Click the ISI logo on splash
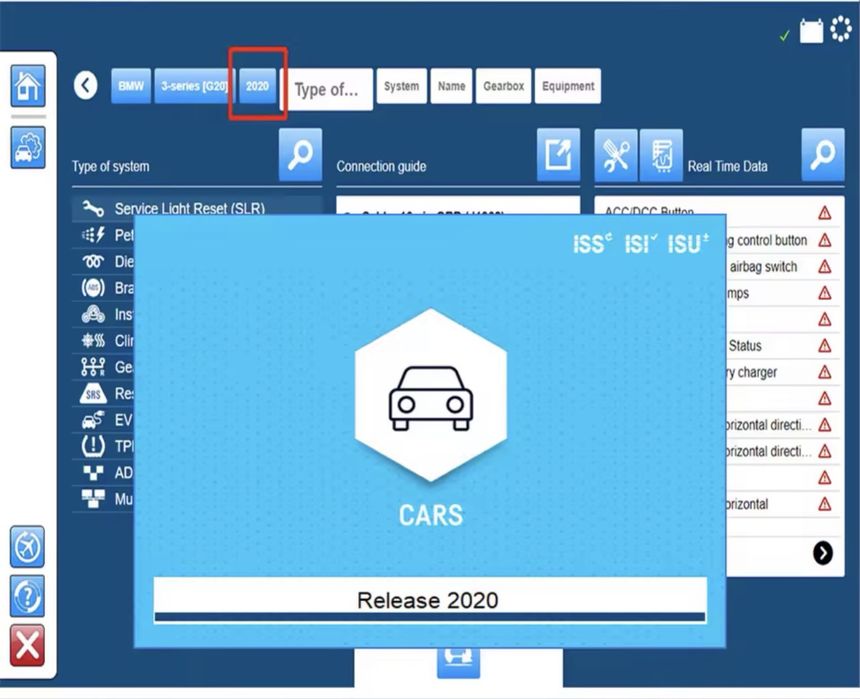 click(x=641, y=244)
